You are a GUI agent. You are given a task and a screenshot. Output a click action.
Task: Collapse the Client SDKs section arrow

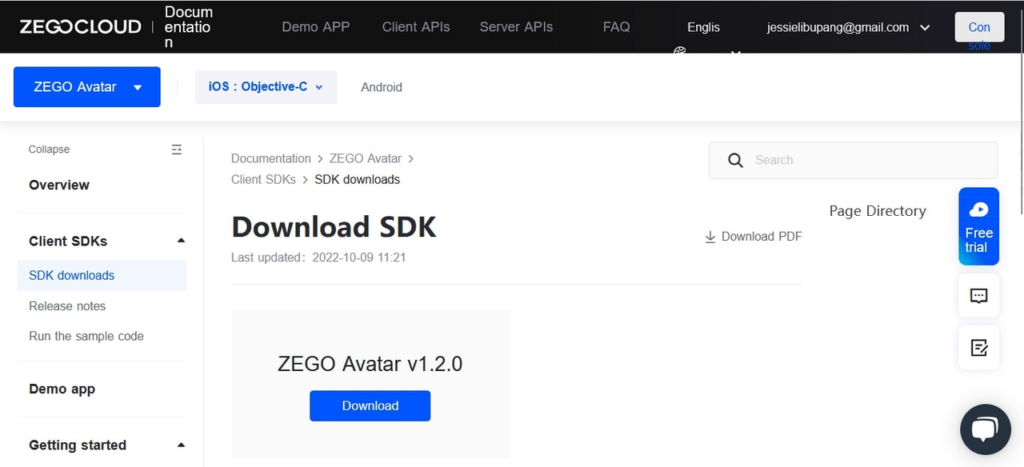181,241
